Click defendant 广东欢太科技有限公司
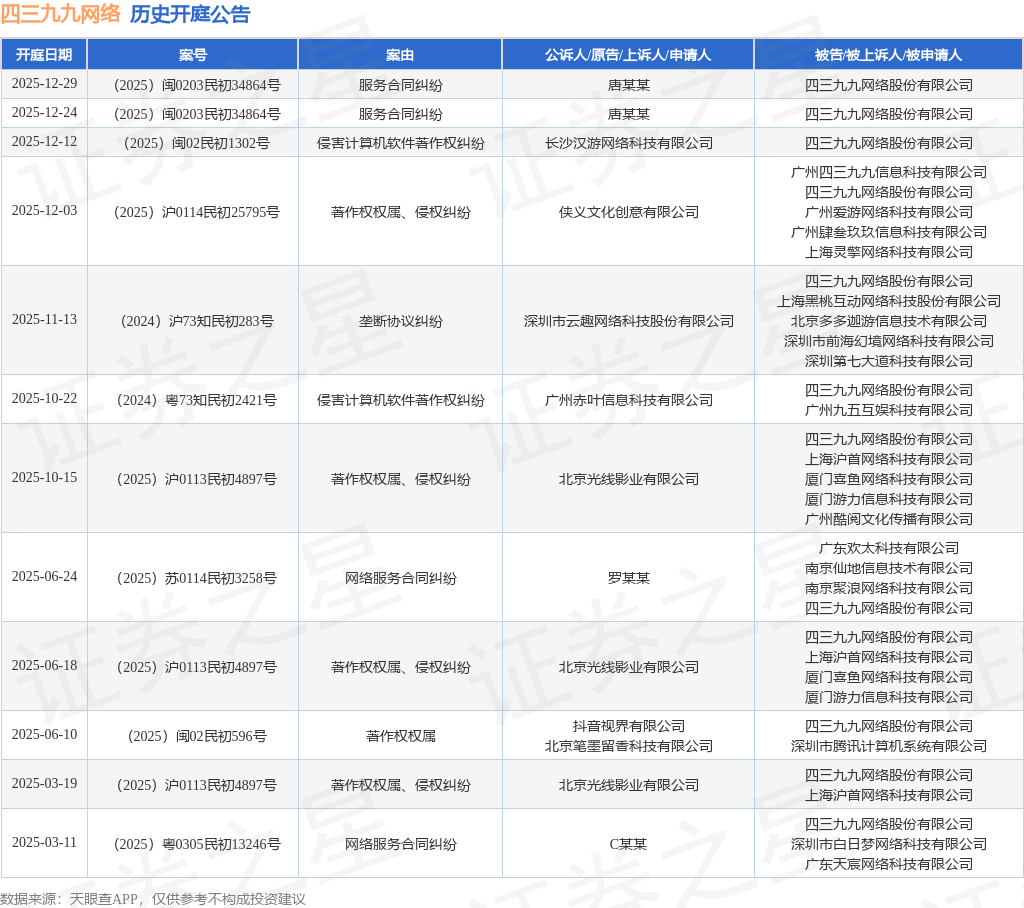 click(888, 548)
